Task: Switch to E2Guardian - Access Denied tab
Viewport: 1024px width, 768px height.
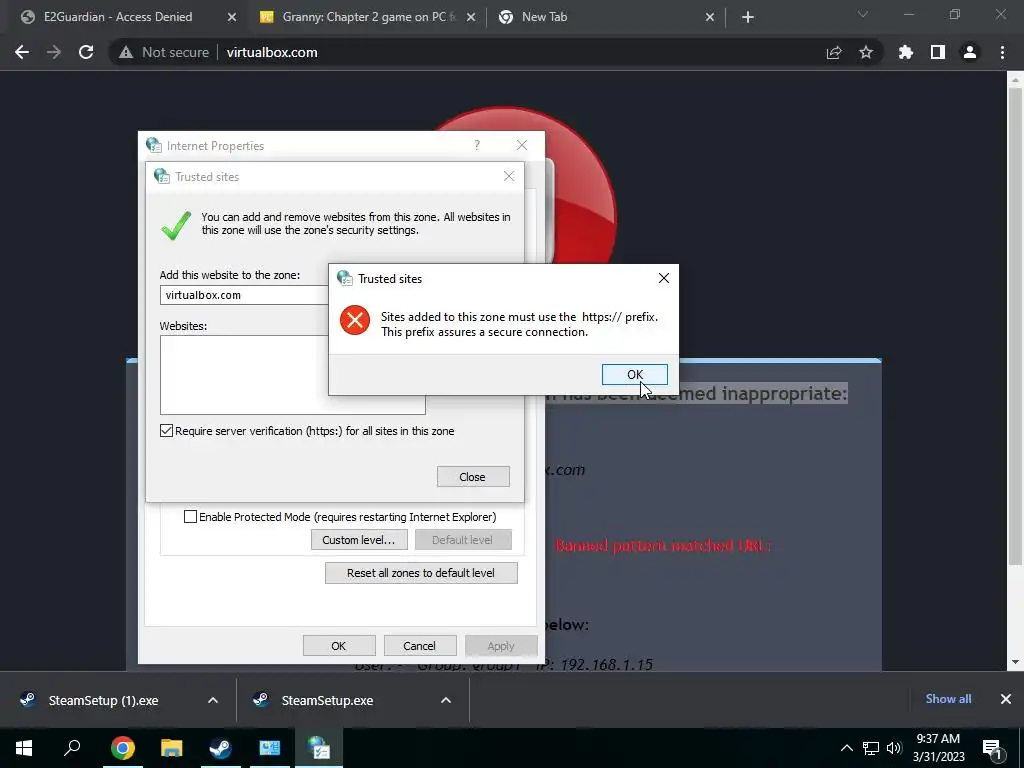Action: click(118, 17)
